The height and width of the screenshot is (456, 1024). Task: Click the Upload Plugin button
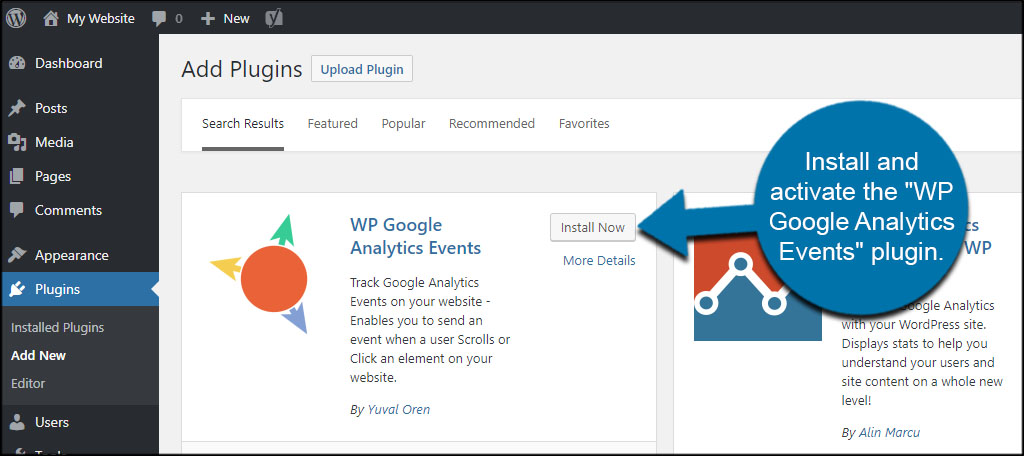pyautogui.click(x=362, y=69)
